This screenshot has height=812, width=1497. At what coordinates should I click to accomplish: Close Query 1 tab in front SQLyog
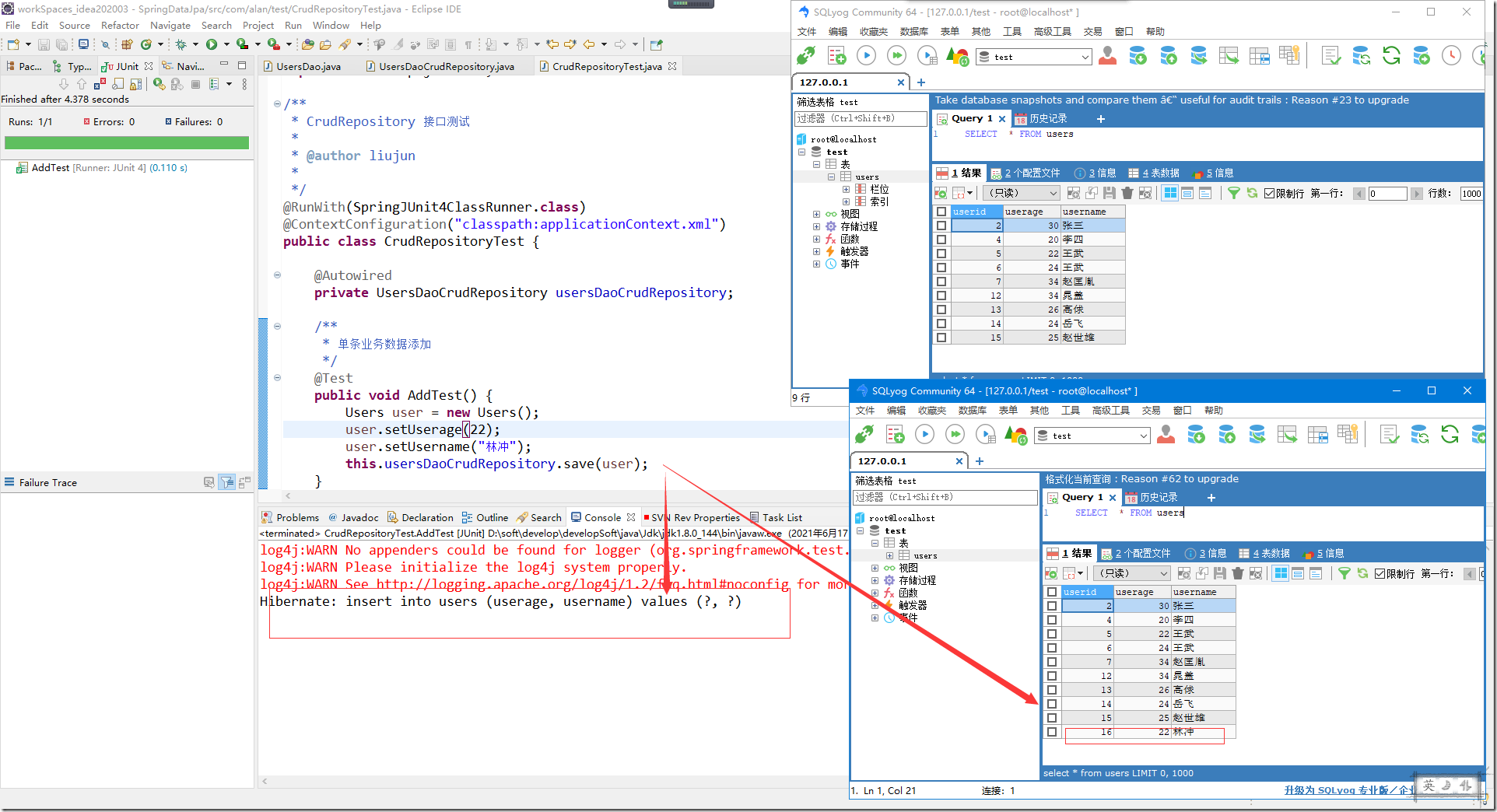click(x=1113, y=498)
